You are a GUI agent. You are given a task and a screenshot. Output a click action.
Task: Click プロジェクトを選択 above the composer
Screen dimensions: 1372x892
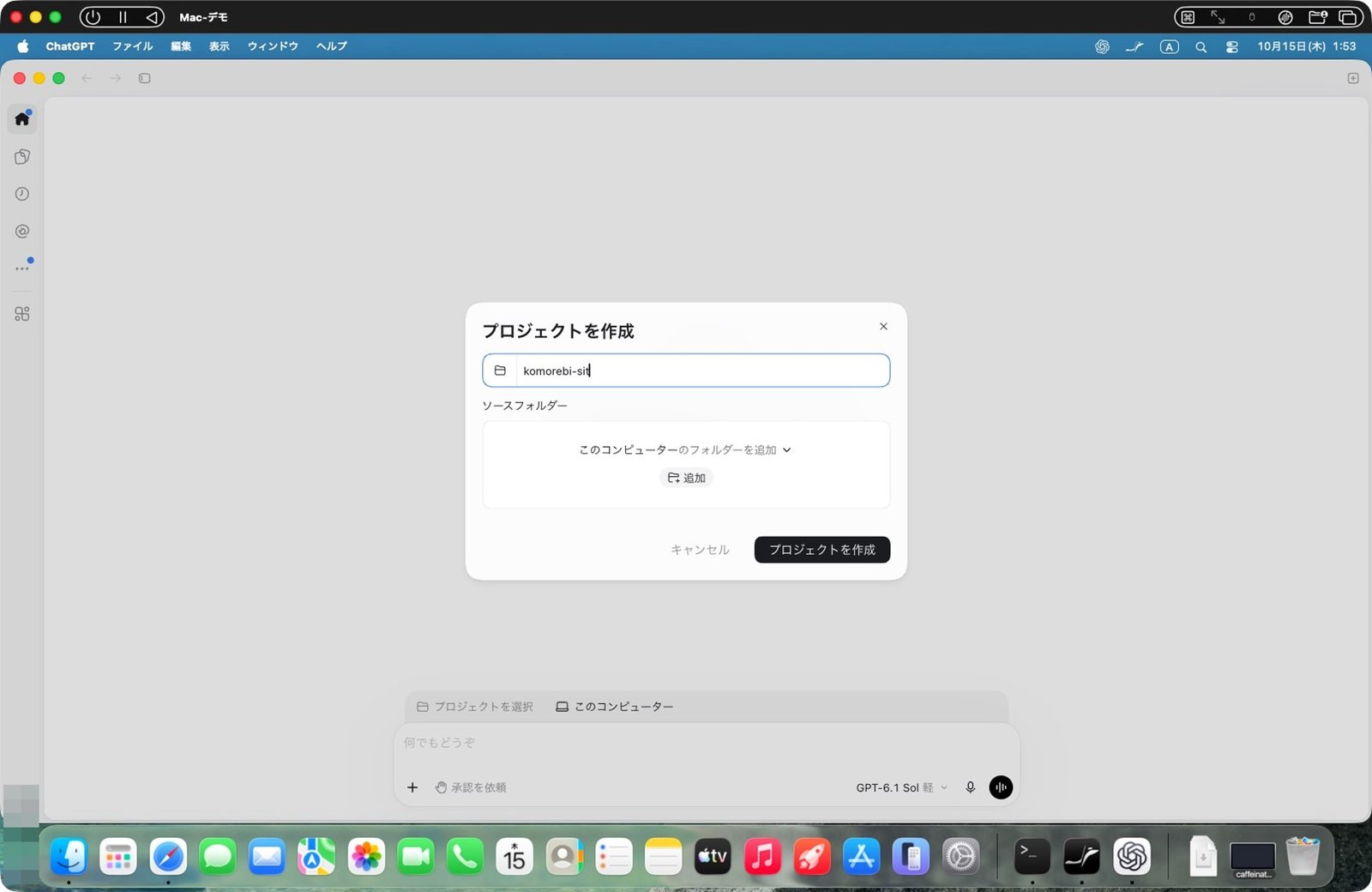(475, 707)
